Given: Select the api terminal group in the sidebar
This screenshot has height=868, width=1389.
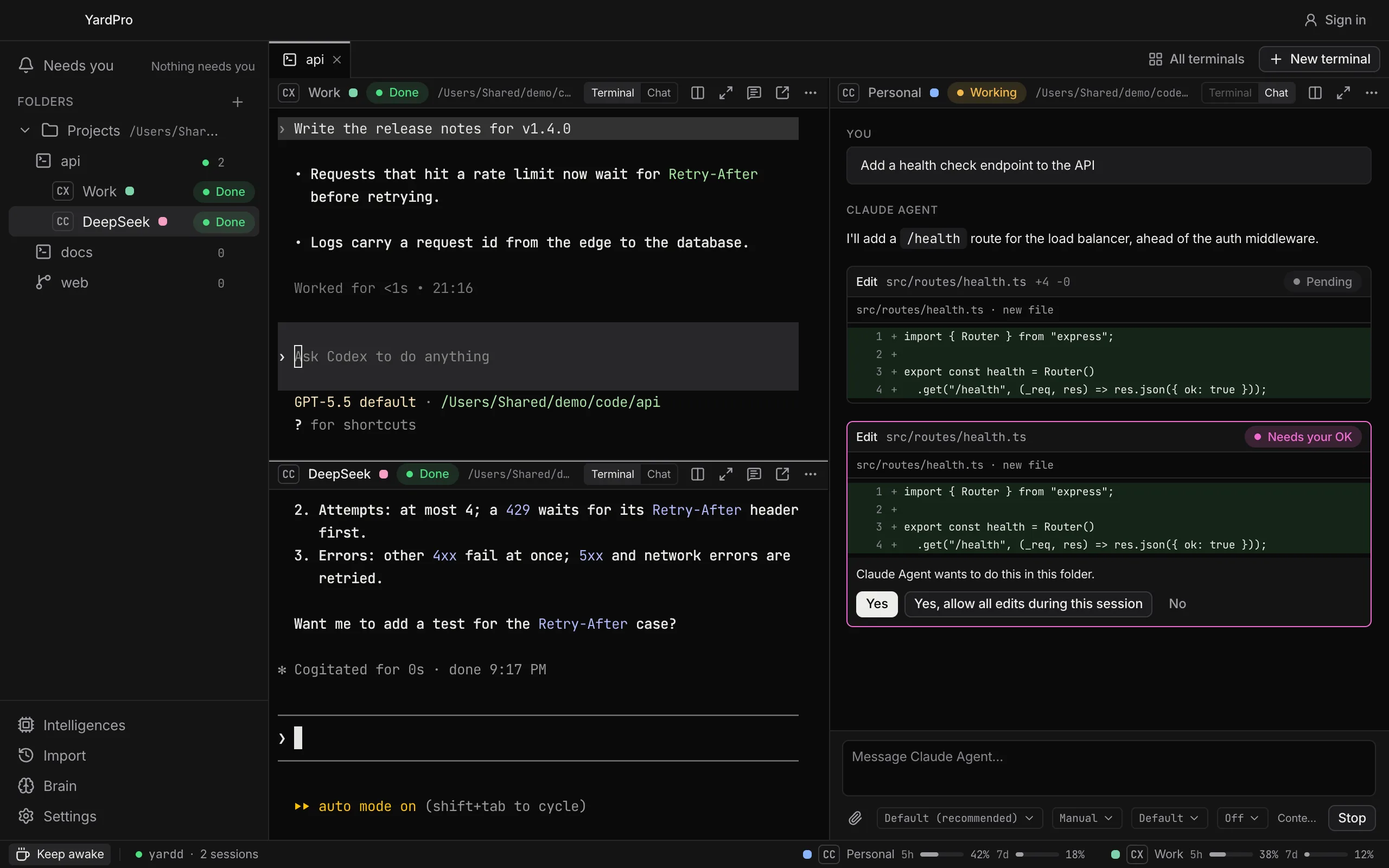Looking at the screenshot, I should (x=133, y=161).
